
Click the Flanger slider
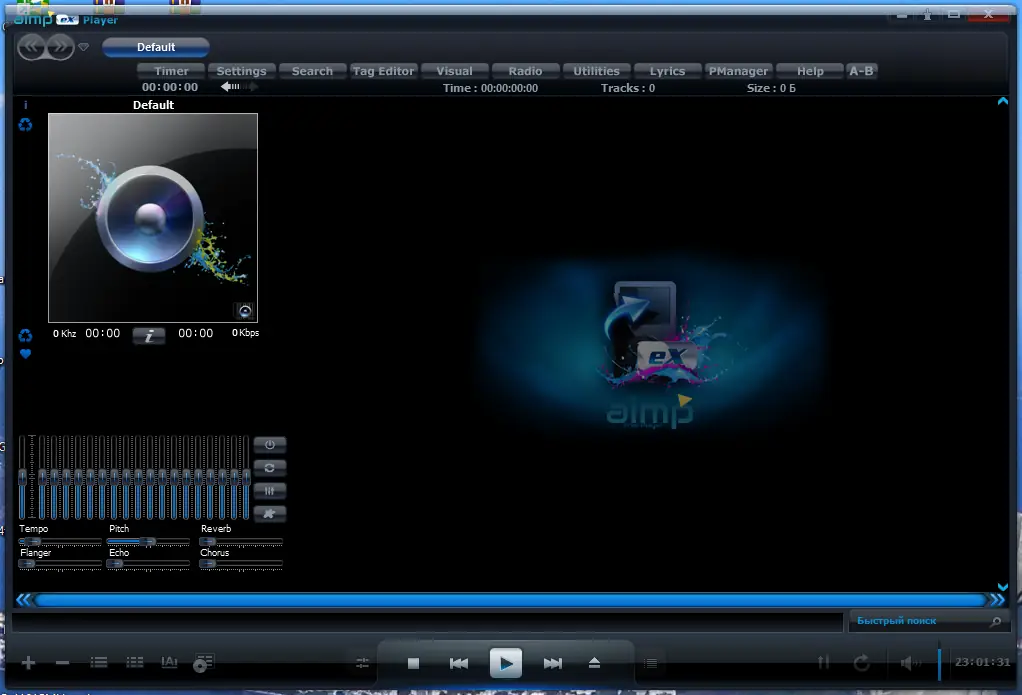60,564
